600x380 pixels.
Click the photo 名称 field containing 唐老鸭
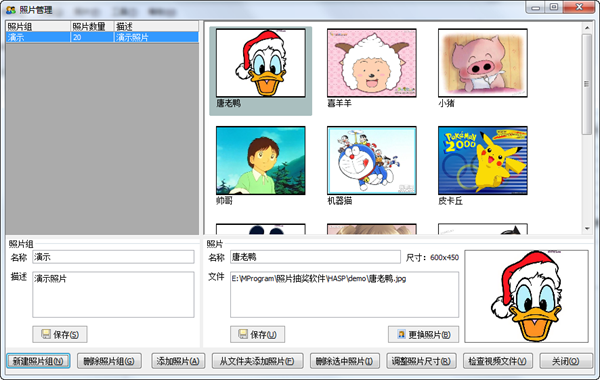point(315,257)
